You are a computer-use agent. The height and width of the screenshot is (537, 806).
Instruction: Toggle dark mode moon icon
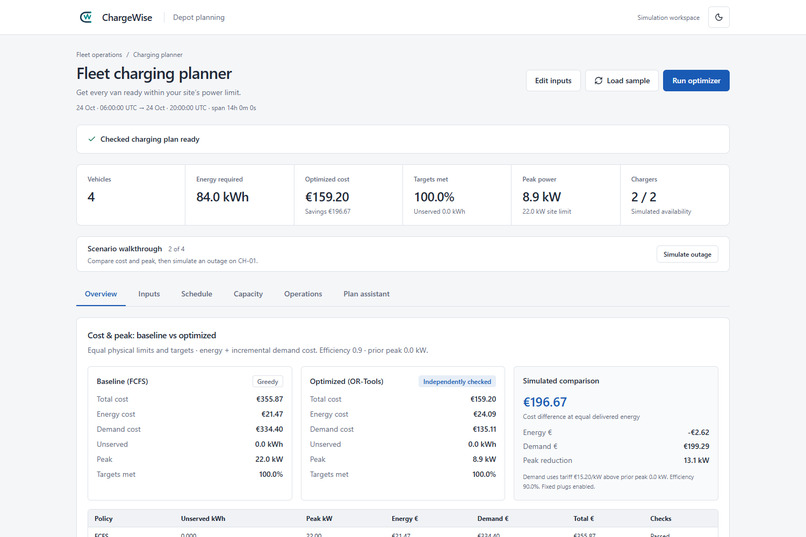coord(719,17)
